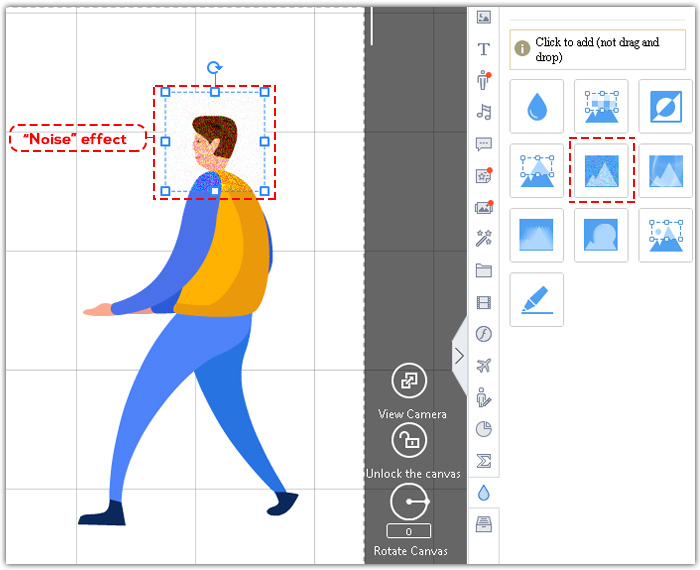Open the magic wand effects icon
This screenshot has width=700, height=570.
[483, 238]
